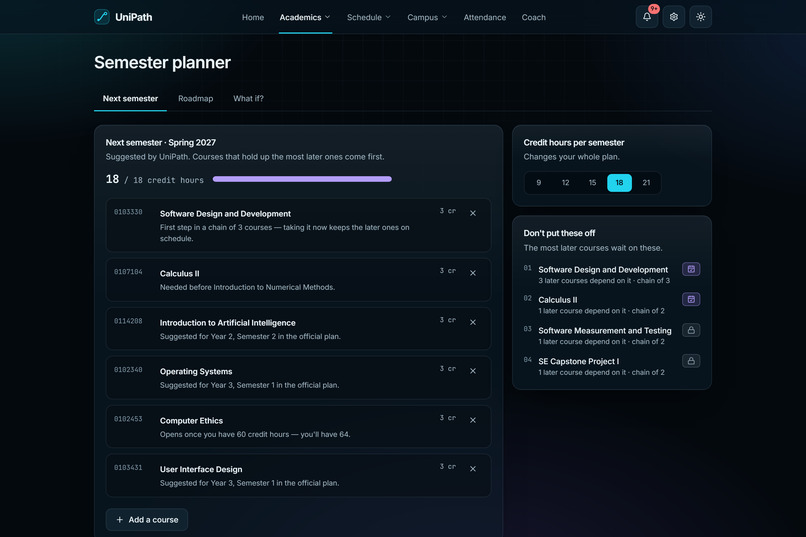This screenshot has height=537, width=806.
Task: Remove Software Design and Development course
Action: pyautogui.click(x=472, y=213)
